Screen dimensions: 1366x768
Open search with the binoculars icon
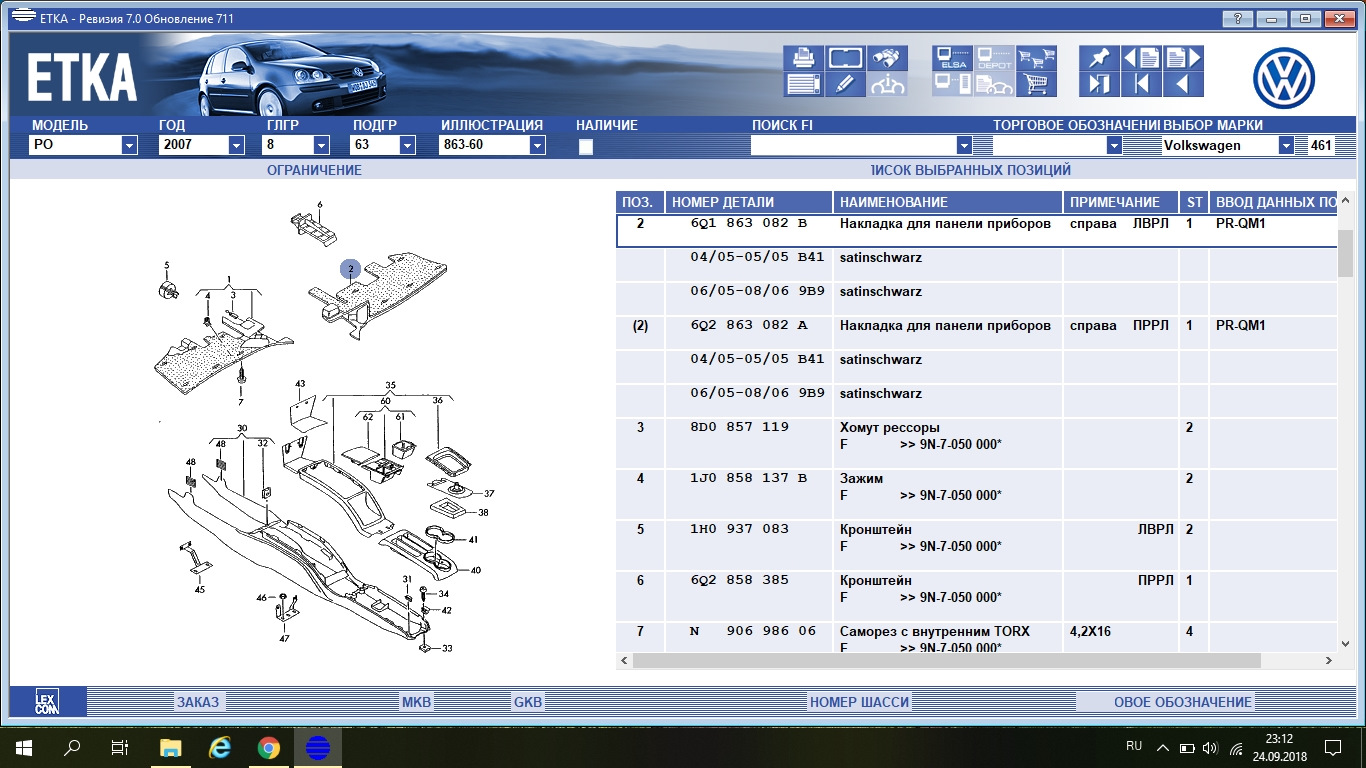[x=887, y=58]
